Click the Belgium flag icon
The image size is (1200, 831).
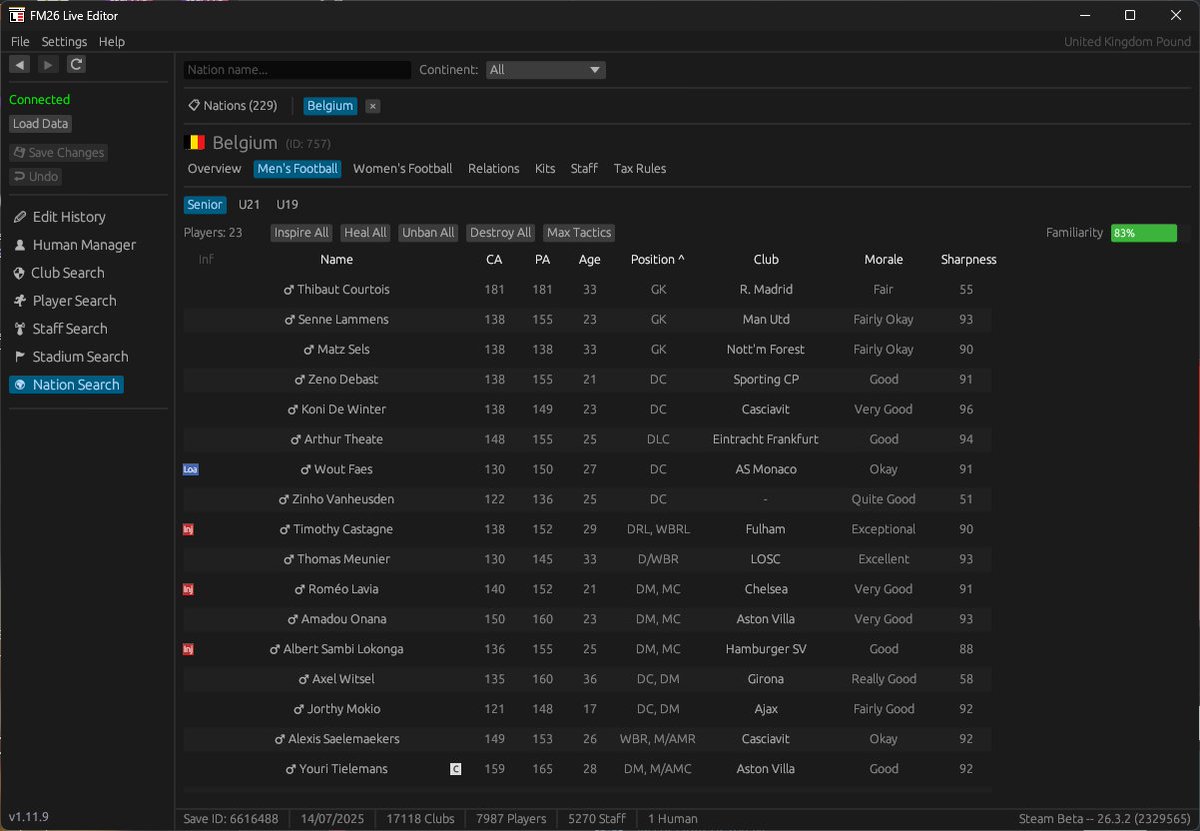[196, 143]
